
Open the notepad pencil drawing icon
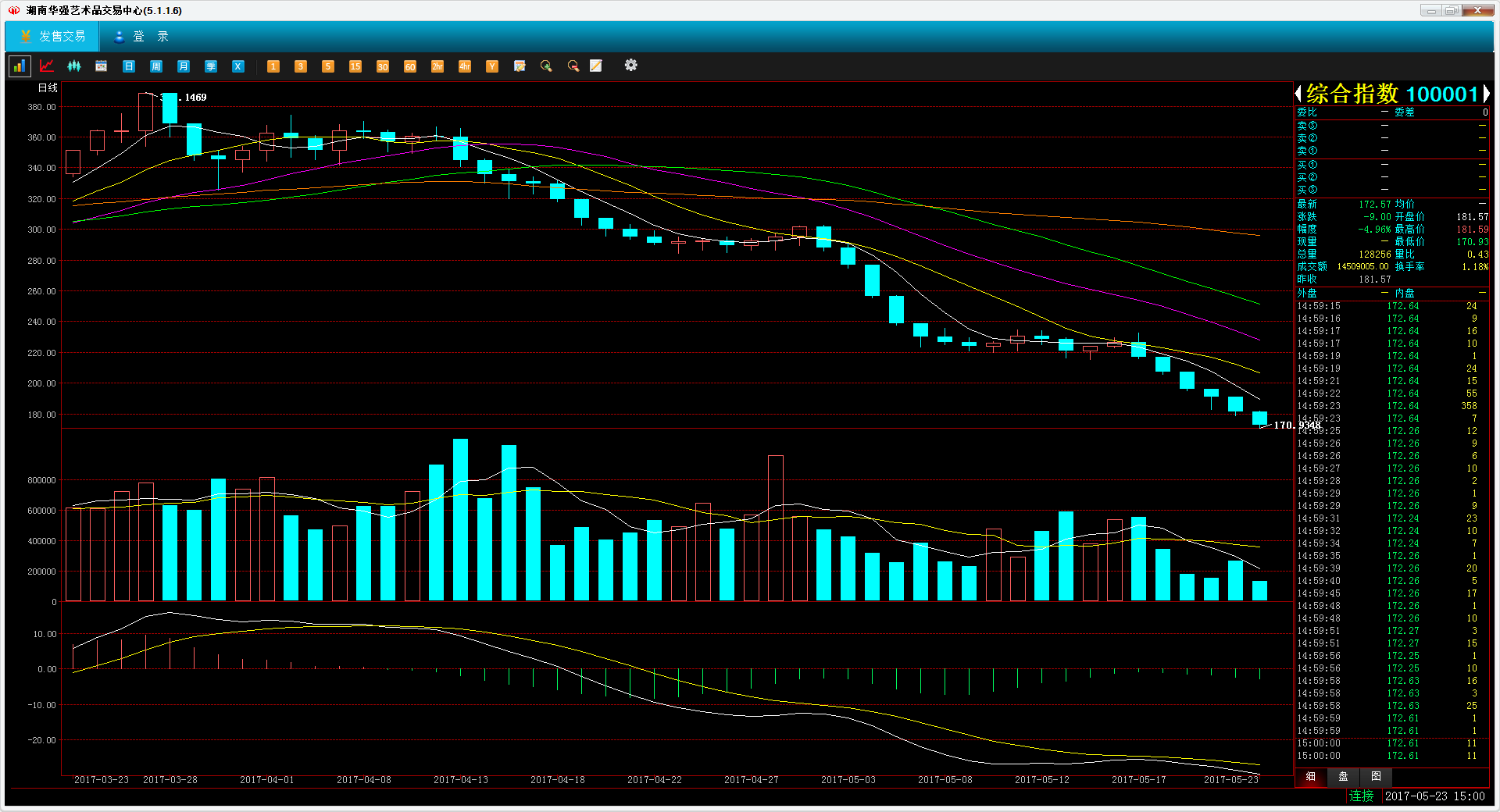596,66
